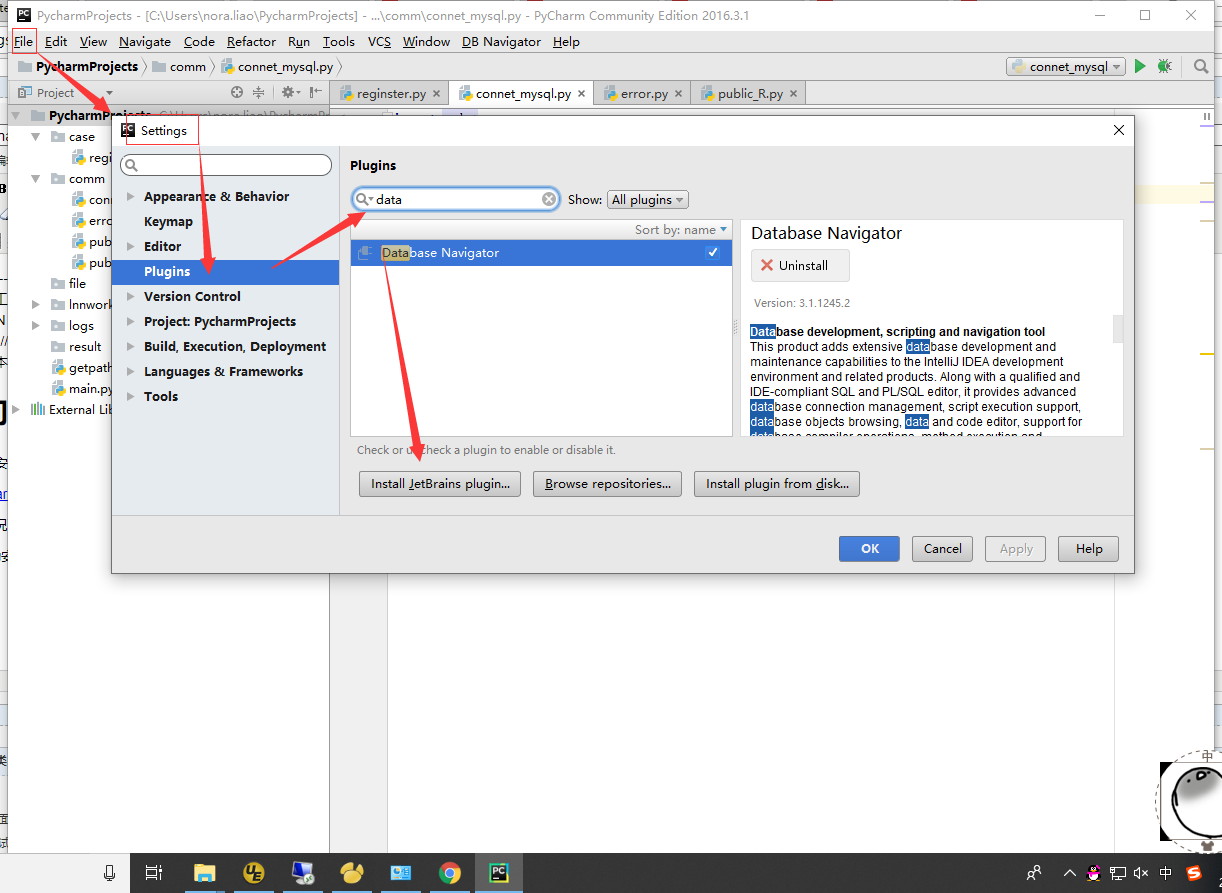Viewport: 1222px width, 893px height.
Task: Open the Project panel gear settings icon
Action: tap(289, 92)
